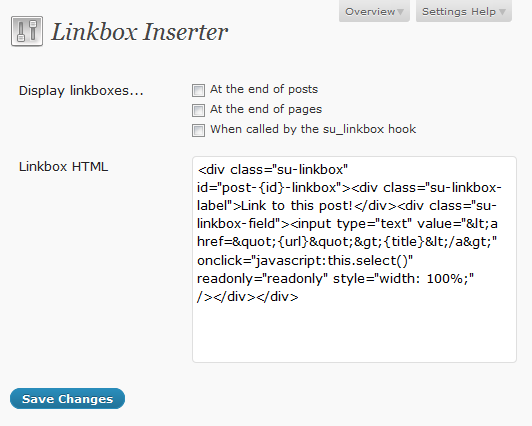Open the Overview tab
Viewport: 532px width, 426px height.
(x=374, y=11)
